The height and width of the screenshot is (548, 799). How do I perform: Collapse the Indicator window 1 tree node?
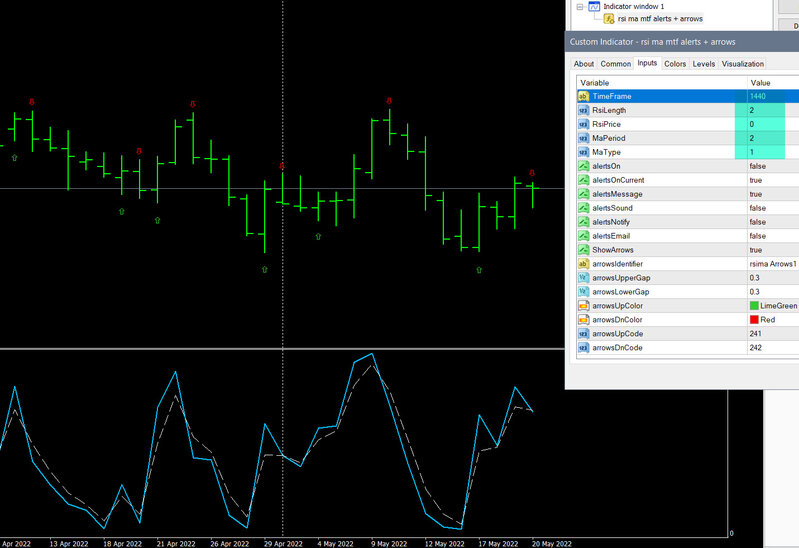[x=580, y=7]
